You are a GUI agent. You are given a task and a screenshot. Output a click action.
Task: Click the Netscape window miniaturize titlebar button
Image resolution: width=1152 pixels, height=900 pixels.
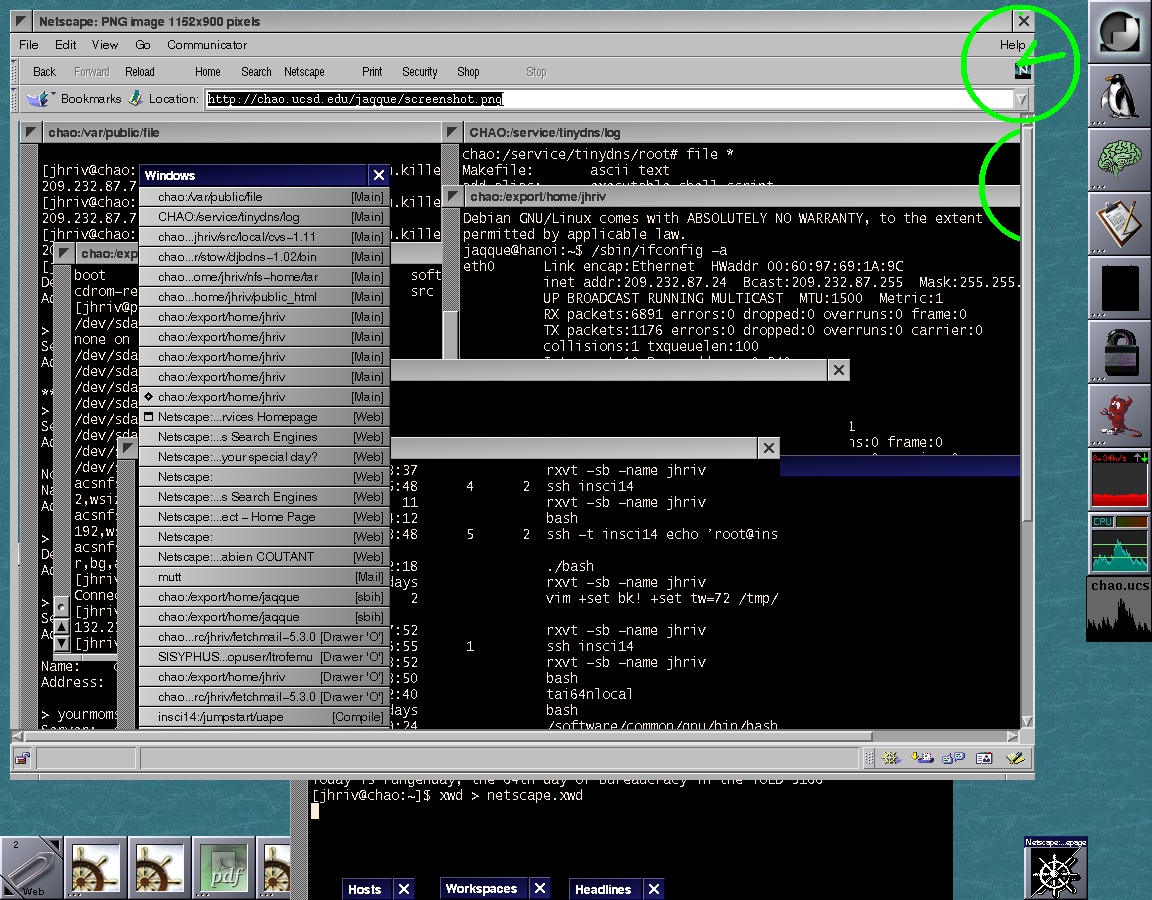pos(22,21)
